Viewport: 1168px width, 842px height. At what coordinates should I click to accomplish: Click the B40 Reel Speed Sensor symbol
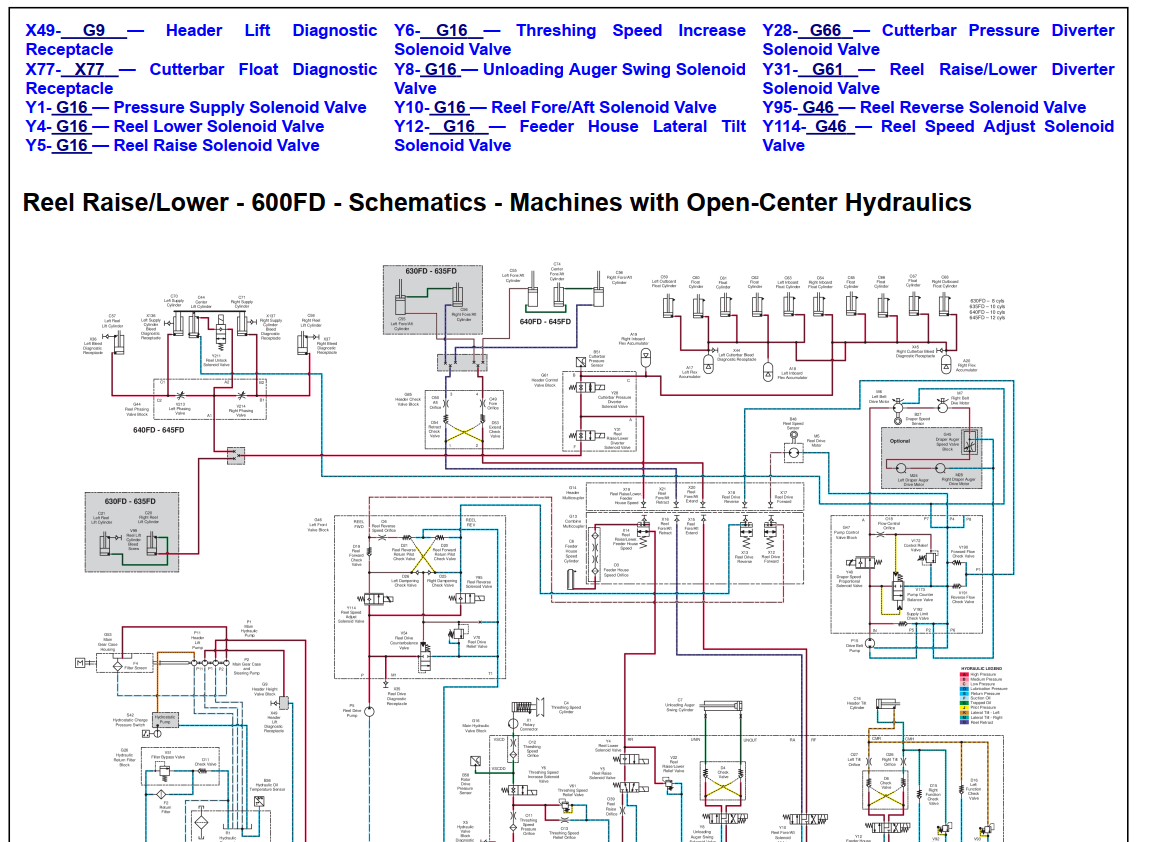tap(793, 436)
